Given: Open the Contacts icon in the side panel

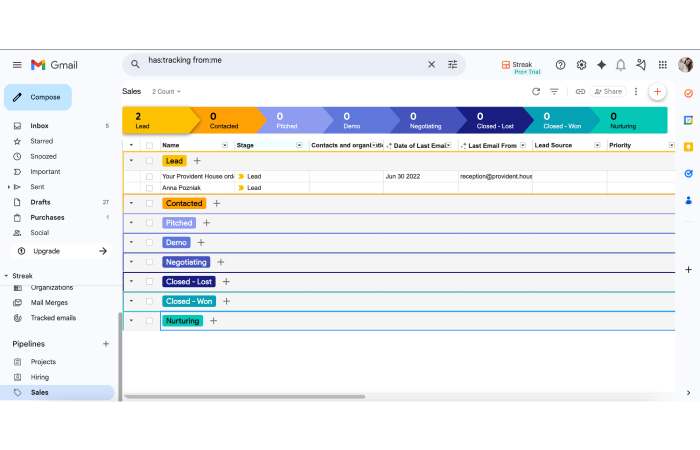Looking at the screenshot, I should coord(688,200).
